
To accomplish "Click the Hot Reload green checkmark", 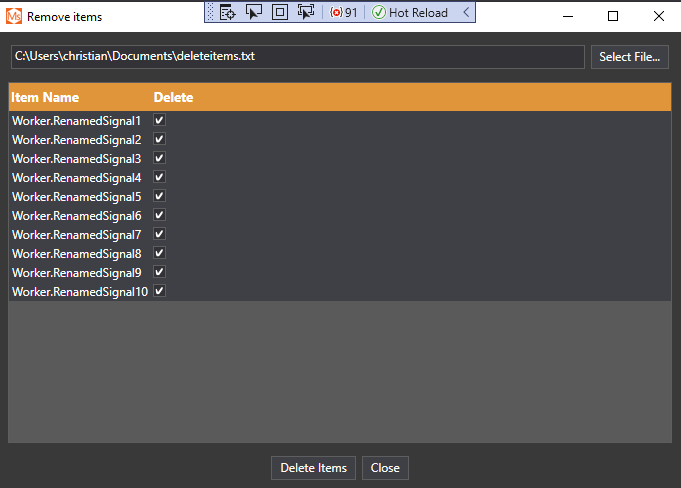I will click(x=379, y=12).
